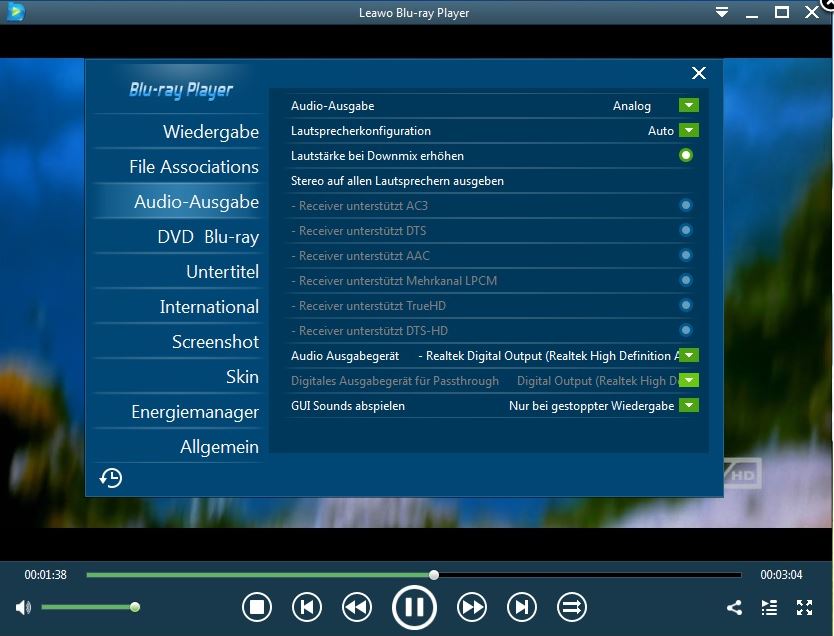This screenshot has height=636, width=834.
Task: Toggle Receiver unterstützt TrueHD
Action: [686, 305]
